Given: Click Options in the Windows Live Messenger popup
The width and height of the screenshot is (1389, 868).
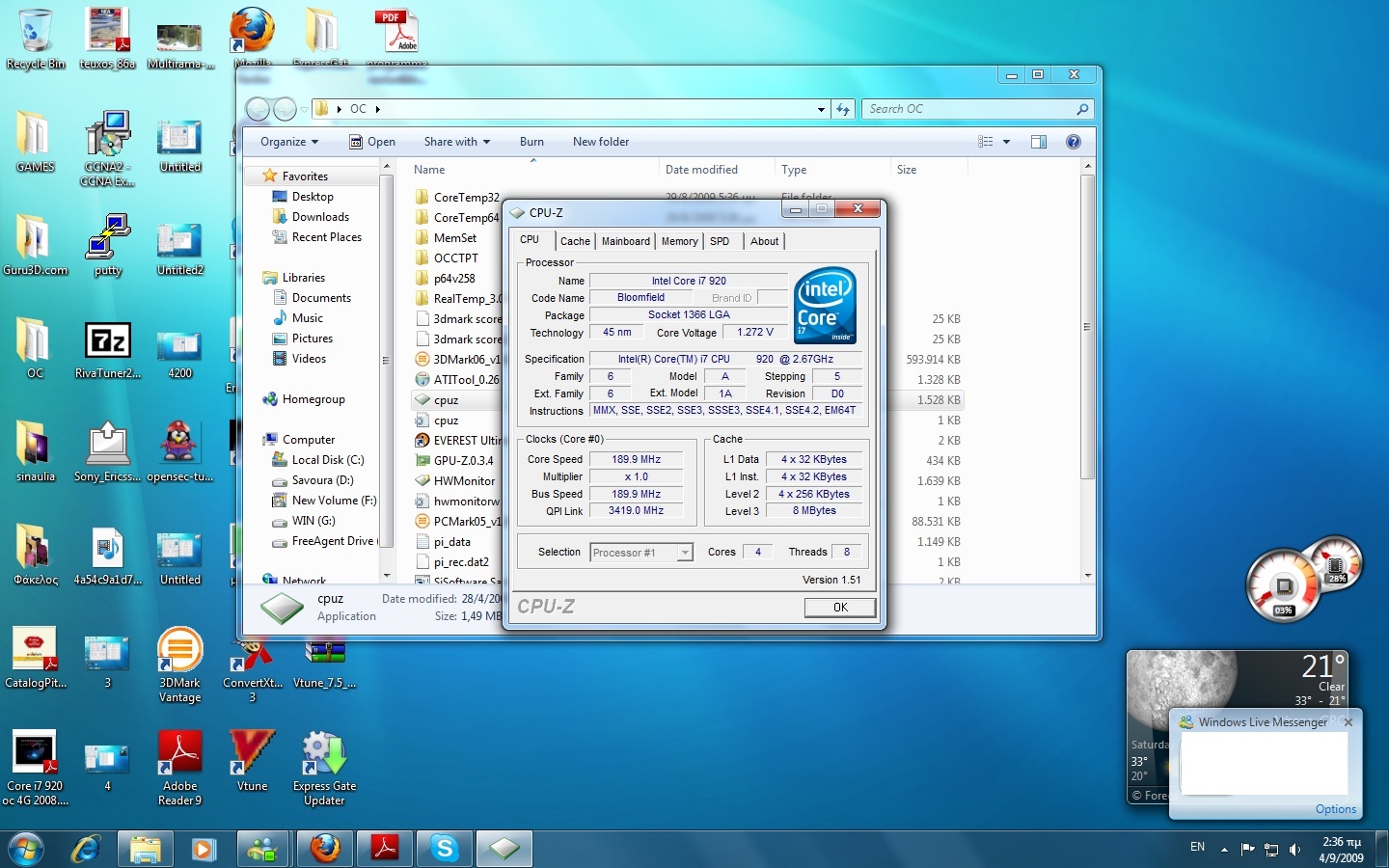Looking at the screenshot, I should click(x=1336, y=809).
